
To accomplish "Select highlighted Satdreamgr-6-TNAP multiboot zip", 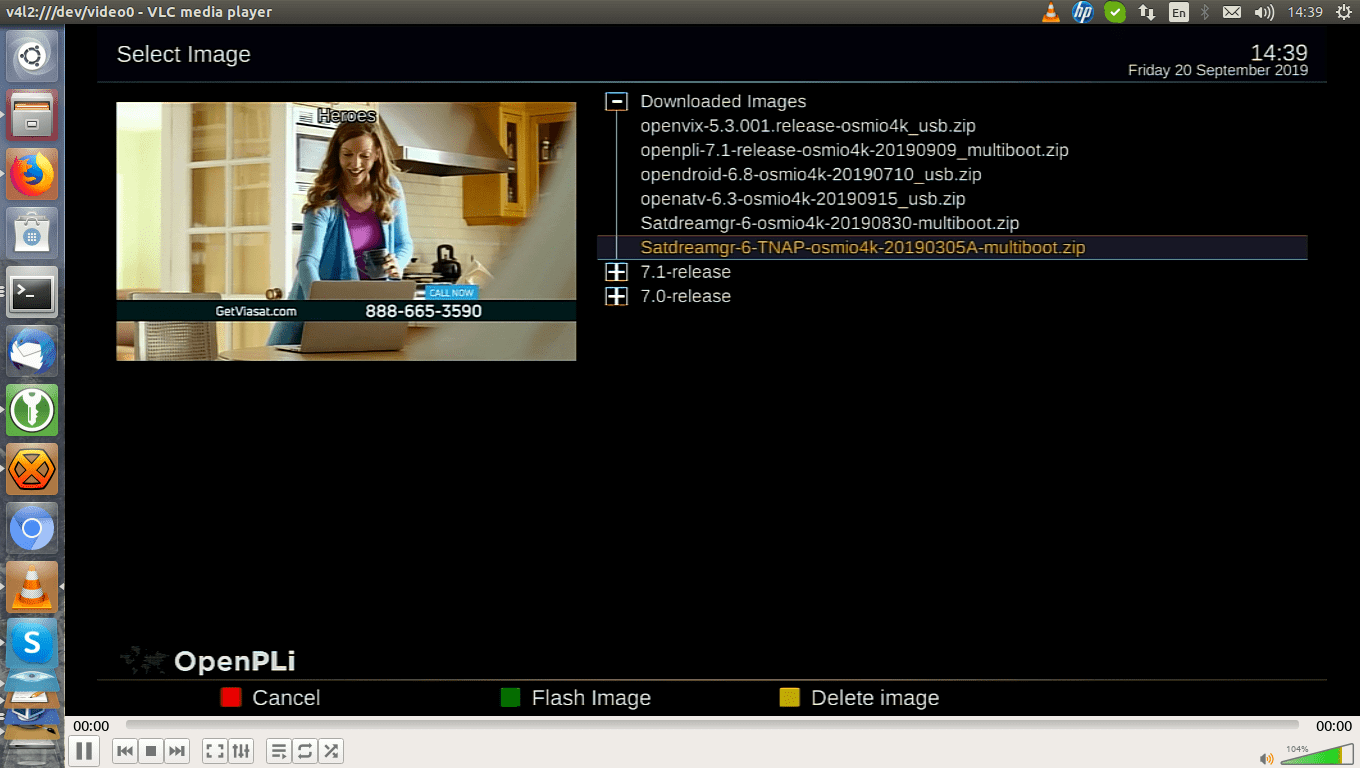I will (952, 247).
